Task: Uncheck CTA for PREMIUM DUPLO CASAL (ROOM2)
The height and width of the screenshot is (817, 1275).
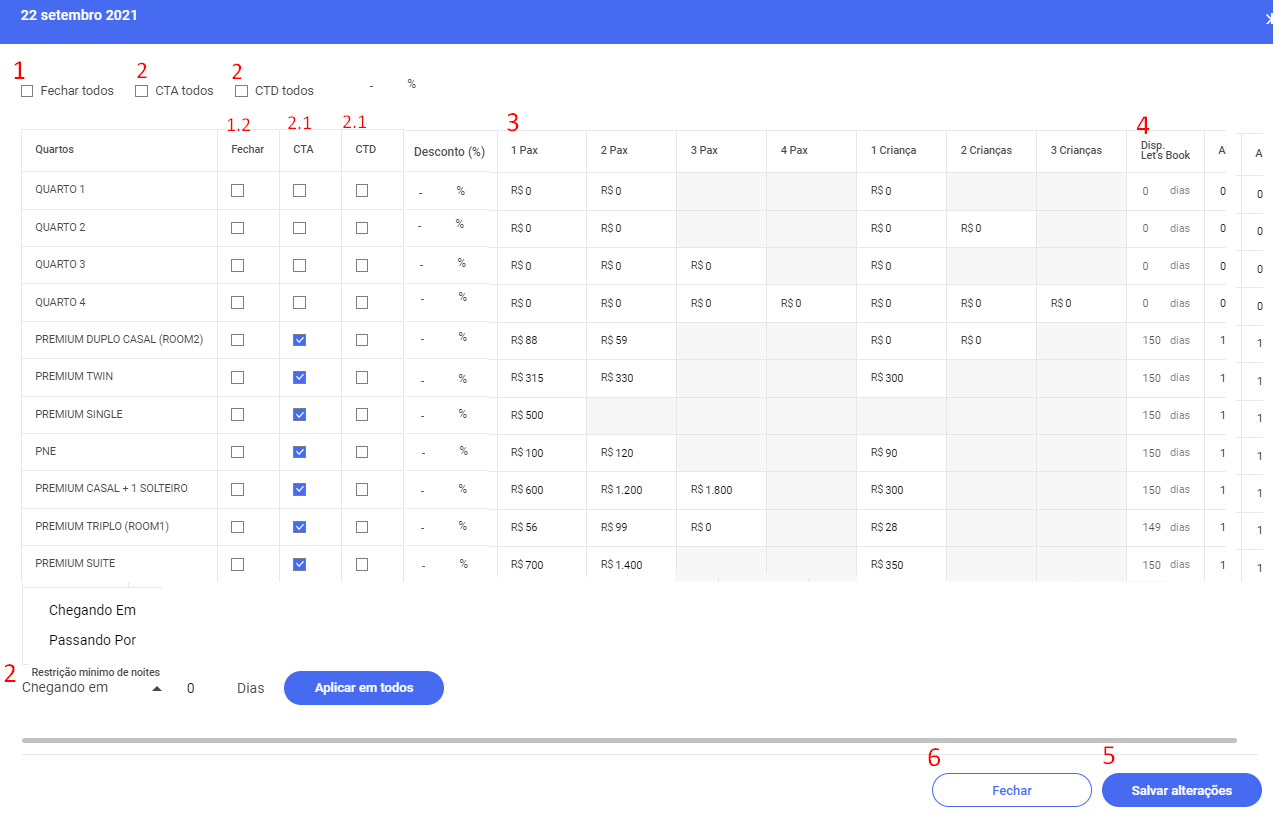Action: click(300, 340)
